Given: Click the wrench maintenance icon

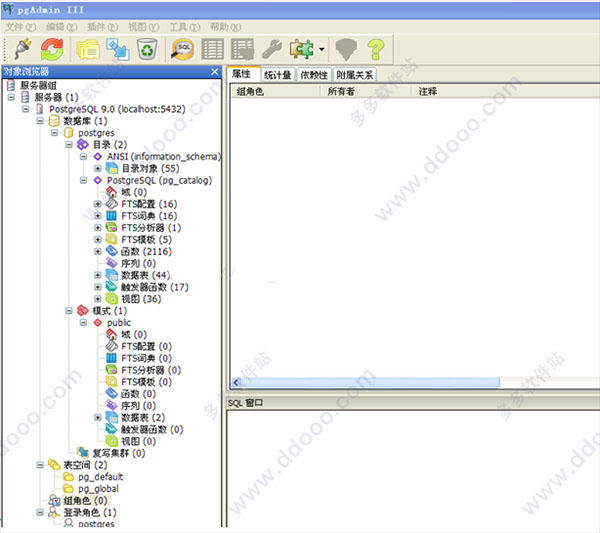Looking at the screenshot, I should [x=272, y=49].
